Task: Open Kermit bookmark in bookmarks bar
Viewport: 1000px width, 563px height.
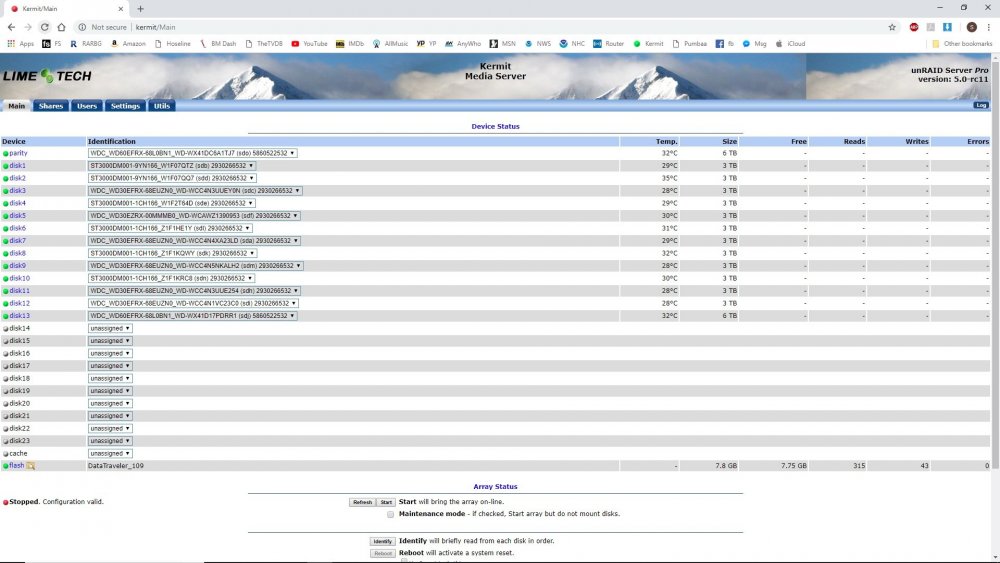Action: pyautogui.click(x=648, y=44)
